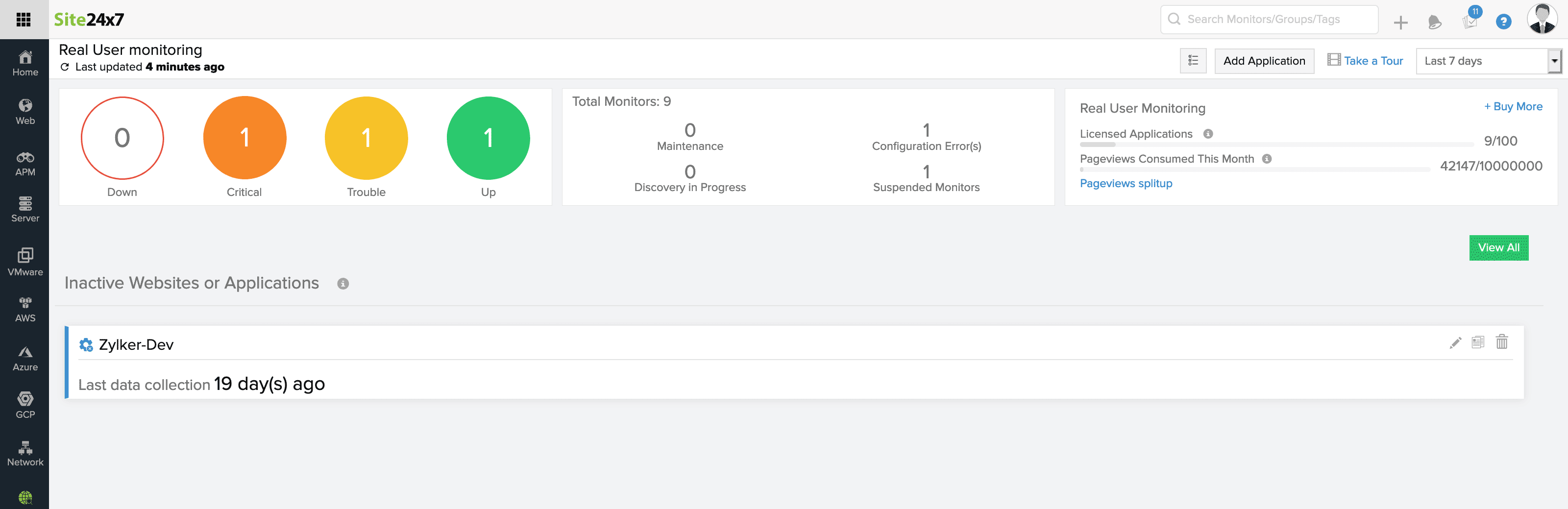Open the Network monitoring section

[x=25, y=452]
